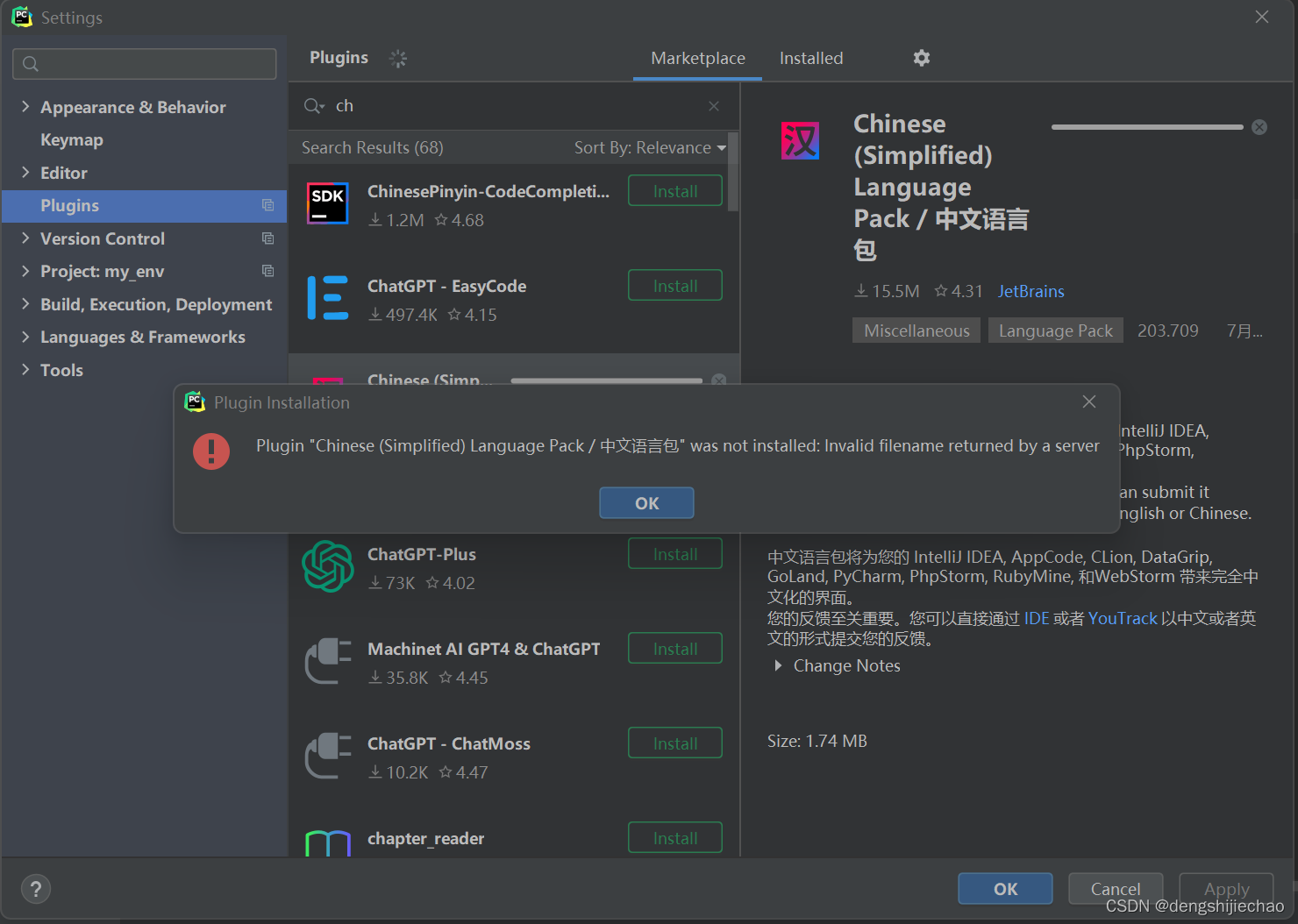Viewport: 1298px width, 924px height.
Task: Expand Languages & Frameworks node
Action: coord(25,337)
